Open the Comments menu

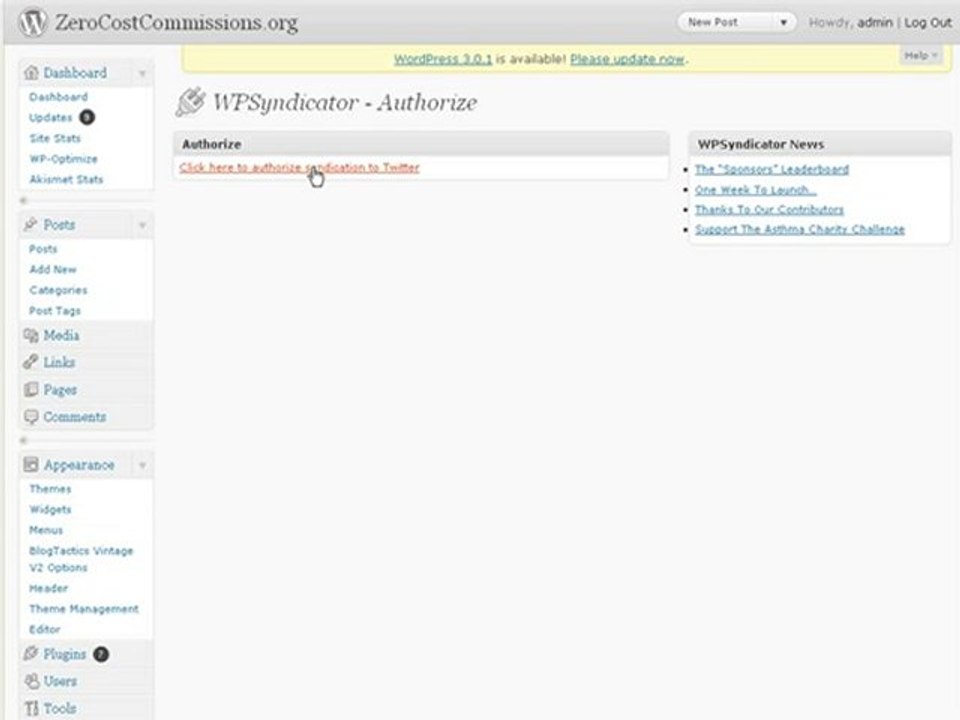click(75, 417)
